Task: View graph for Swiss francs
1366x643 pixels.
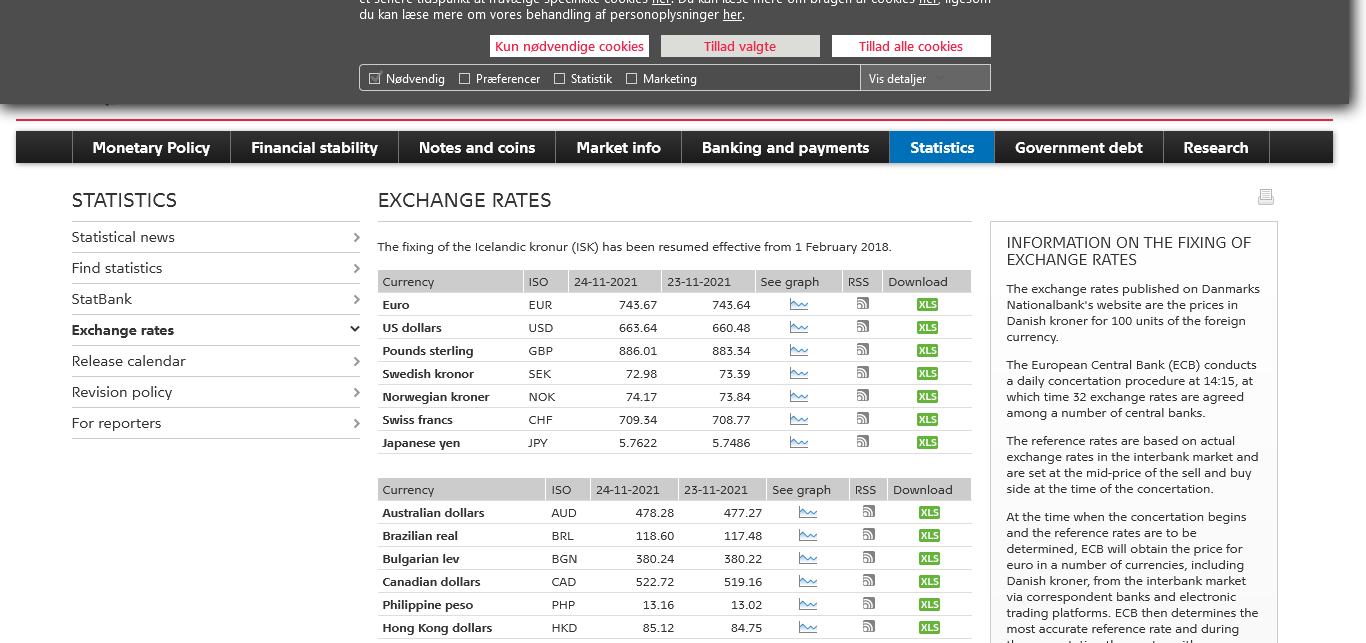Action: point(798,420)
